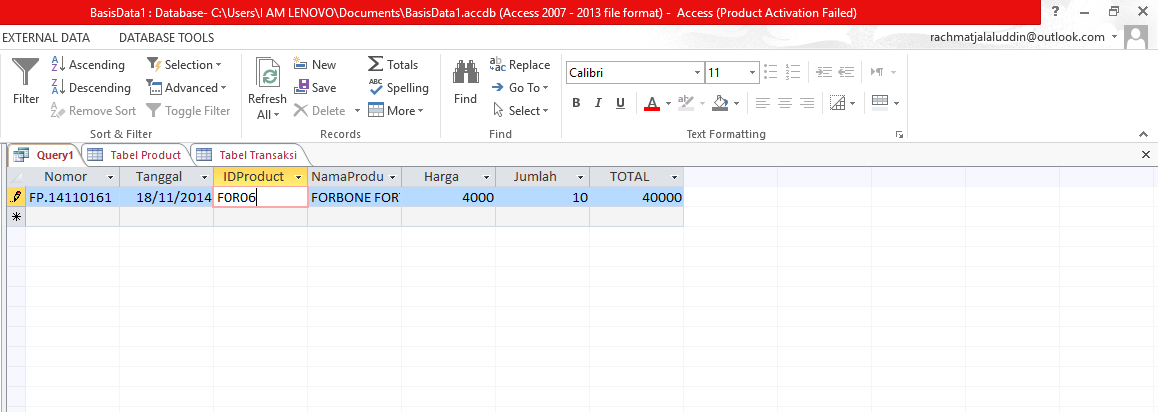The height and width of the screenshot is (412, 1158).
Task: Open the Selection filter dropdown
Action: (184, 65)
